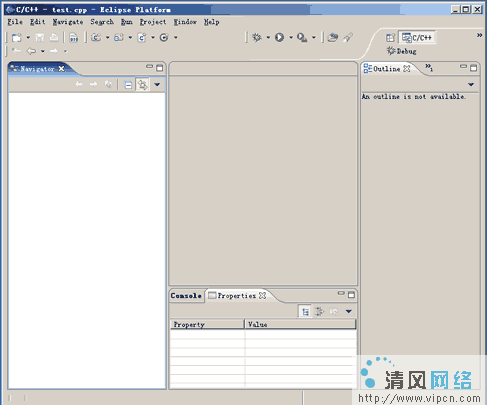Expand the New source file dropdown
Image resolution: width=487 pixels, height=405 pixels.
pyautogui.click(x=153, y=38)
